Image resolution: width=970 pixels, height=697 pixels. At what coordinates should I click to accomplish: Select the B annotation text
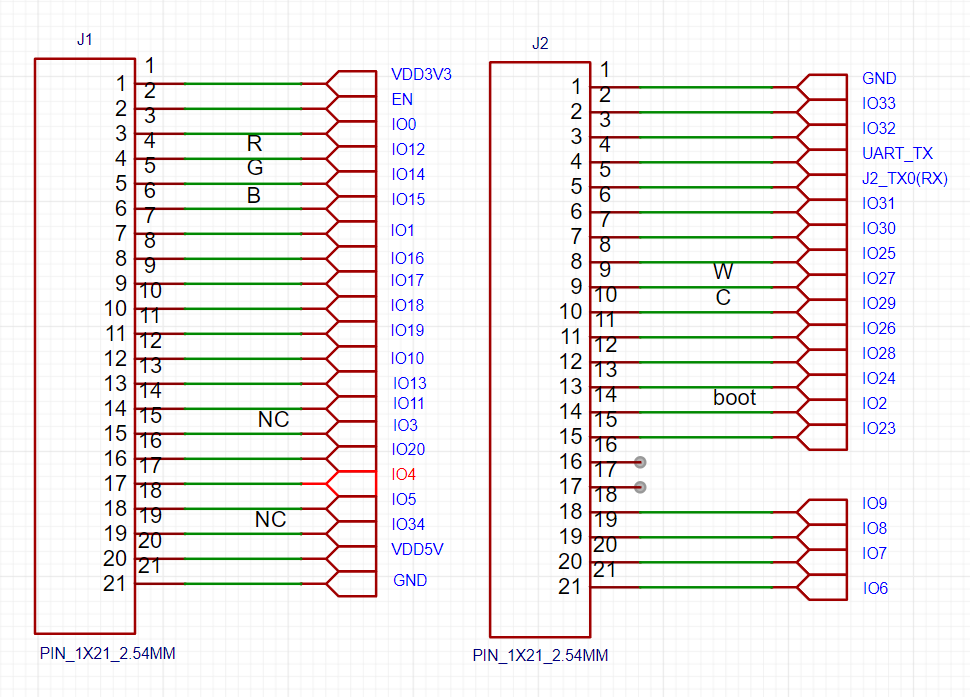click(254, 196)
